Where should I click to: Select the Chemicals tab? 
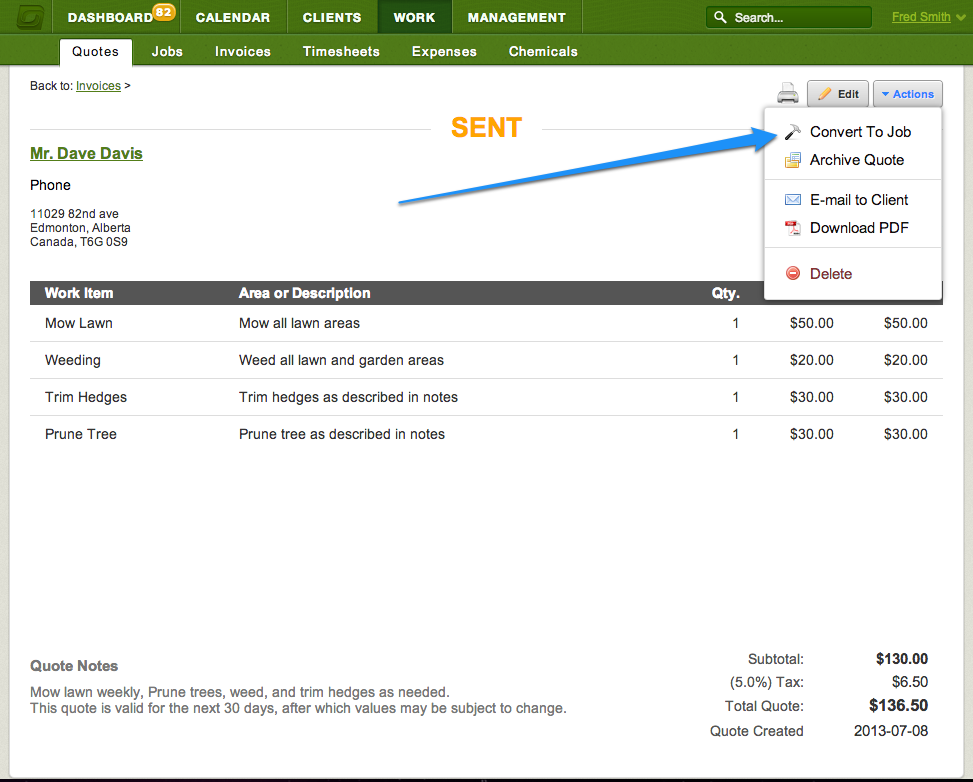click(543, 51)
